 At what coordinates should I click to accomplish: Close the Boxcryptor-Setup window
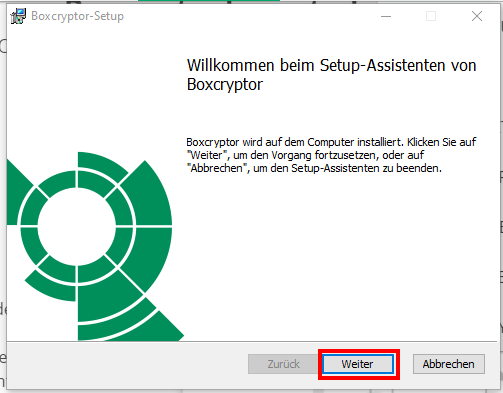477,16
